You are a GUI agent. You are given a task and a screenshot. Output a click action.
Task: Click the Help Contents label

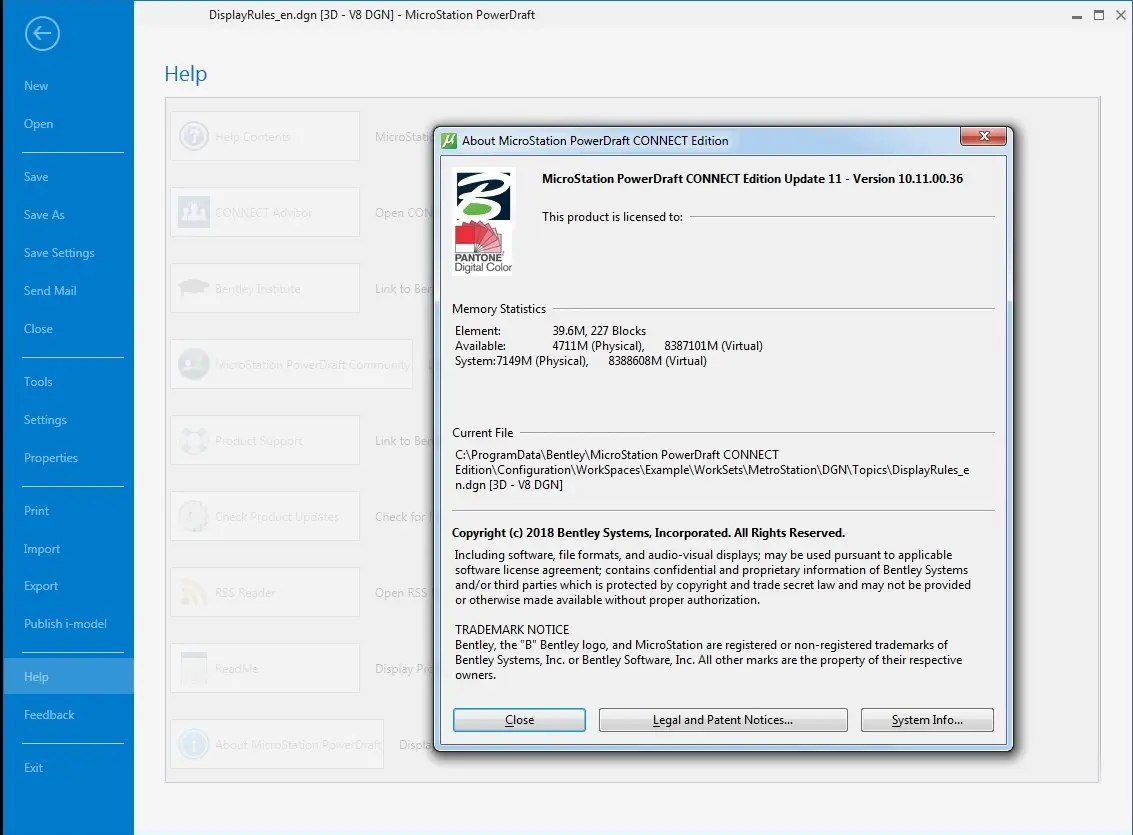(252, 137)
